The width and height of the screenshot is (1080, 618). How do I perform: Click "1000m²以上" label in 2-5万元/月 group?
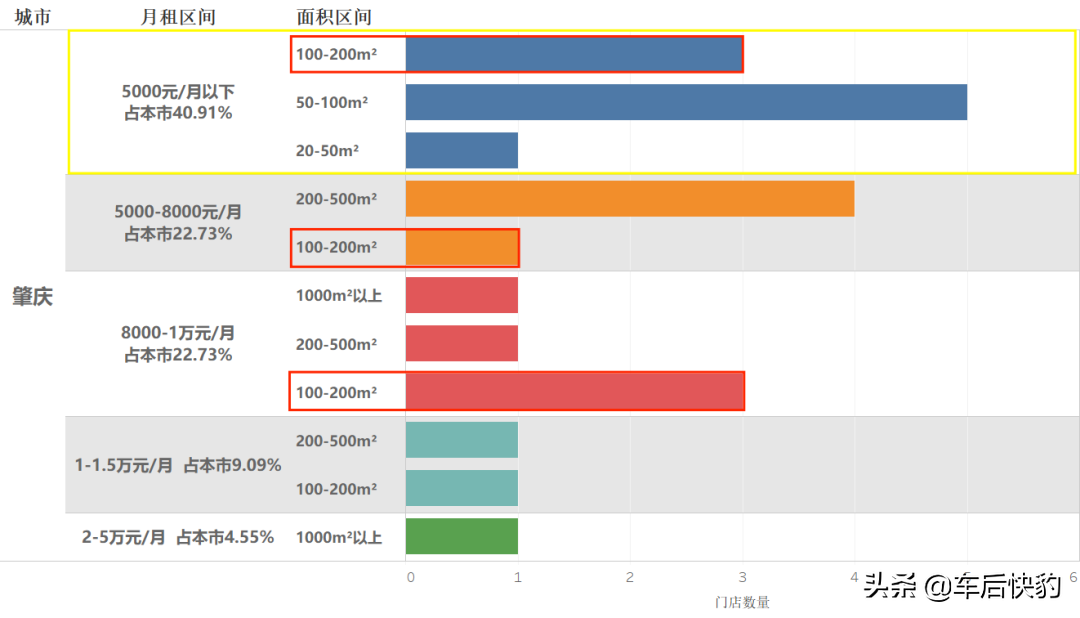point(339,537)
